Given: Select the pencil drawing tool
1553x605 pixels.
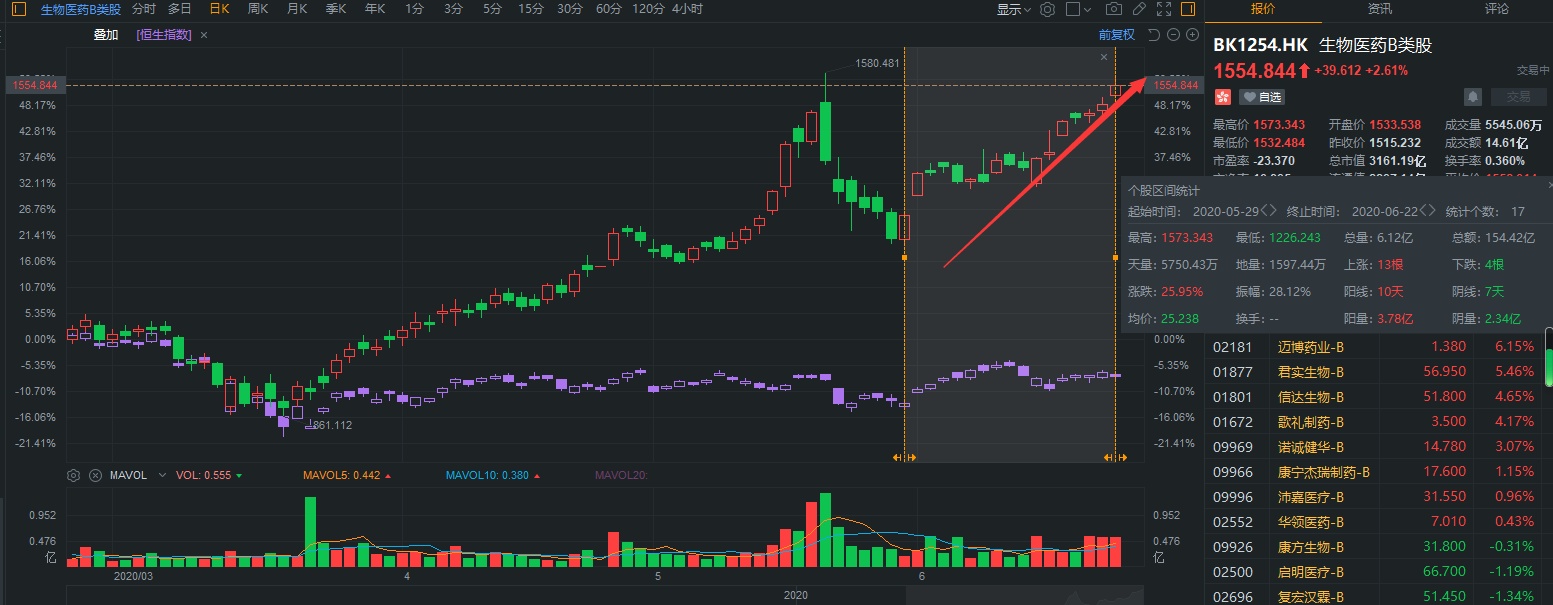Looking at the screenshot, I should coord(1139,9).
